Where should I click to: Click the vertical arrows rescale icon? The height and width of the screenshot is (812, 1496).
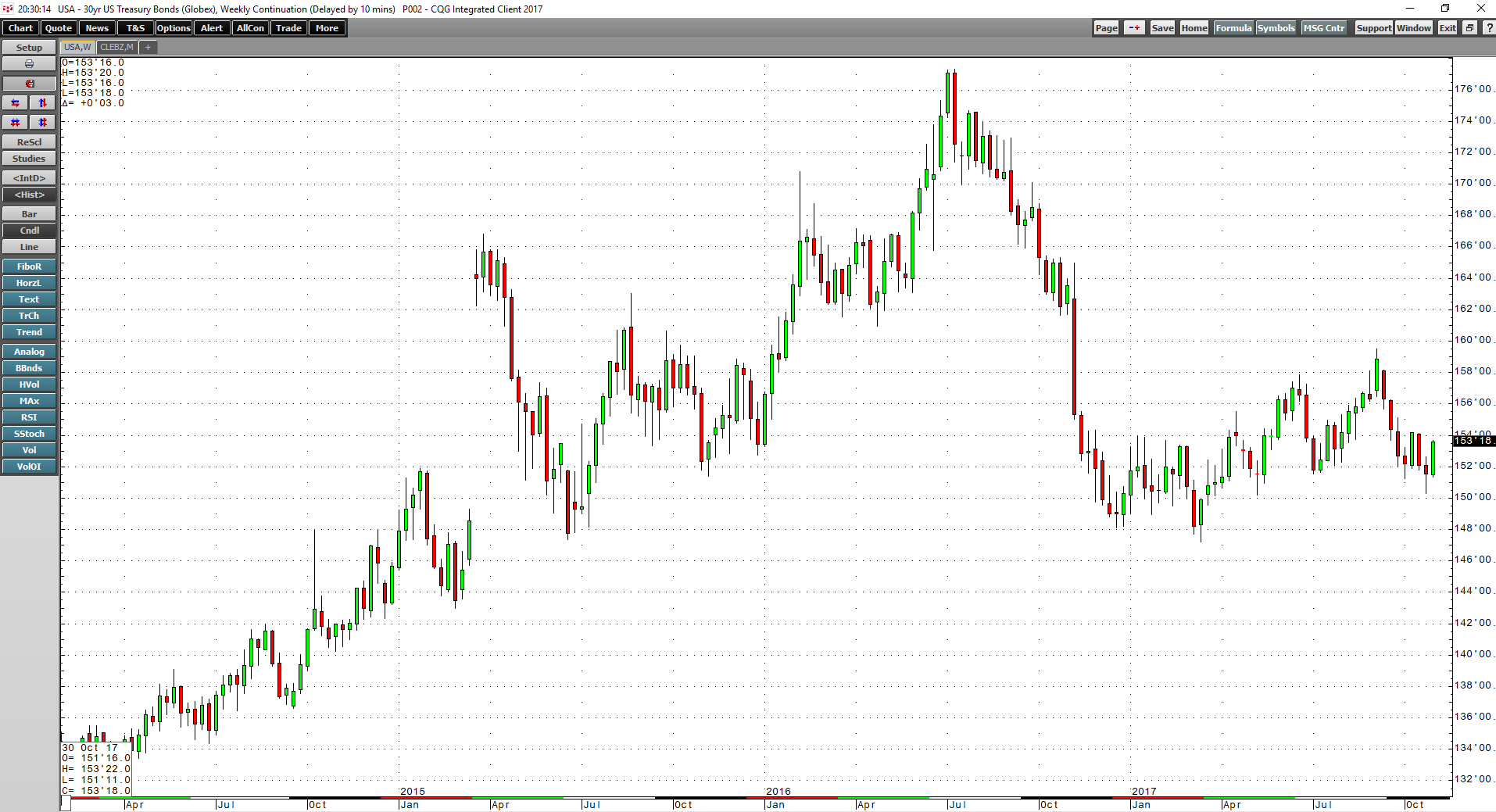coord(41,102)
